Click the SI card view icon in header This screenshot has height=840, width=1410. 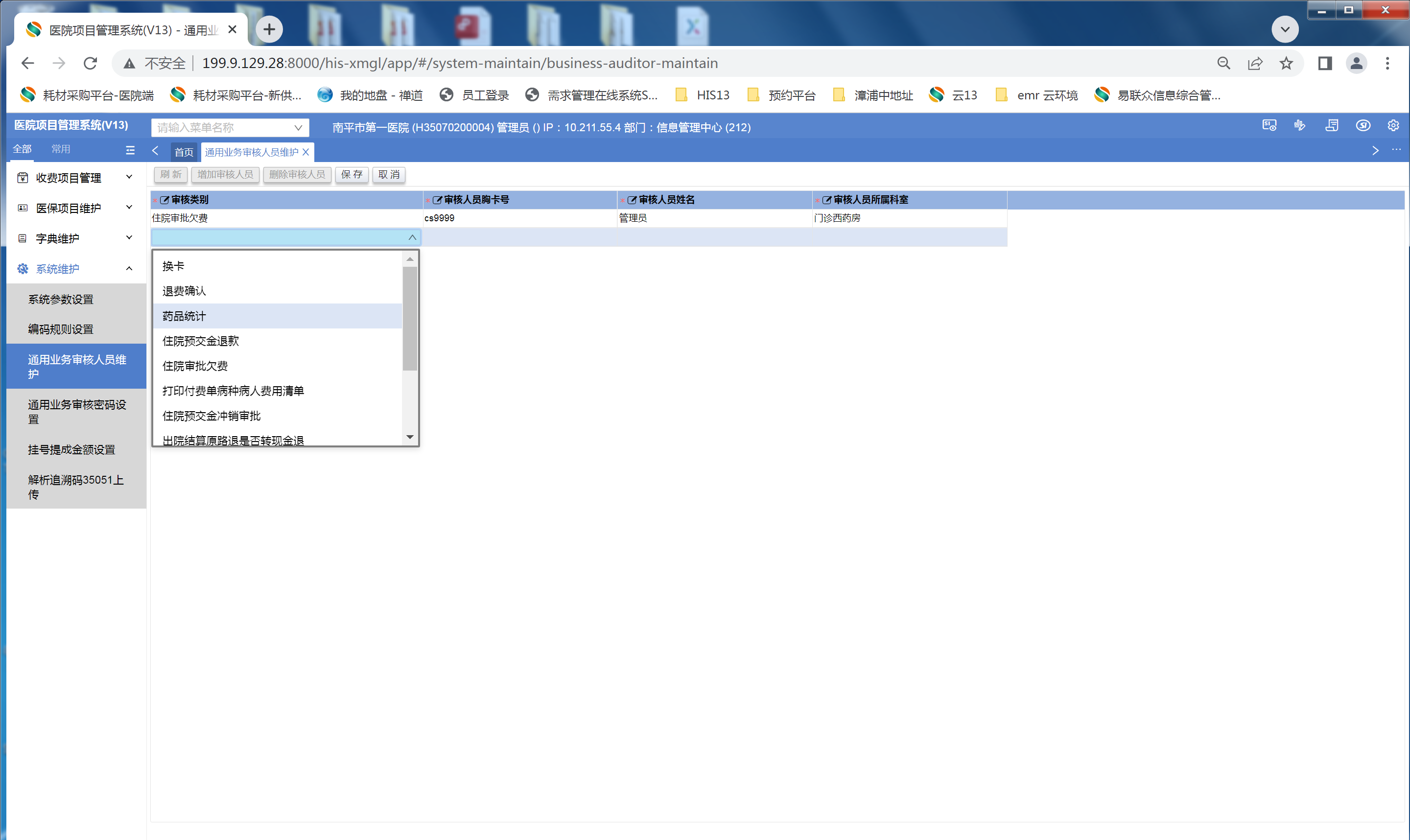(x=1269, y=126)
